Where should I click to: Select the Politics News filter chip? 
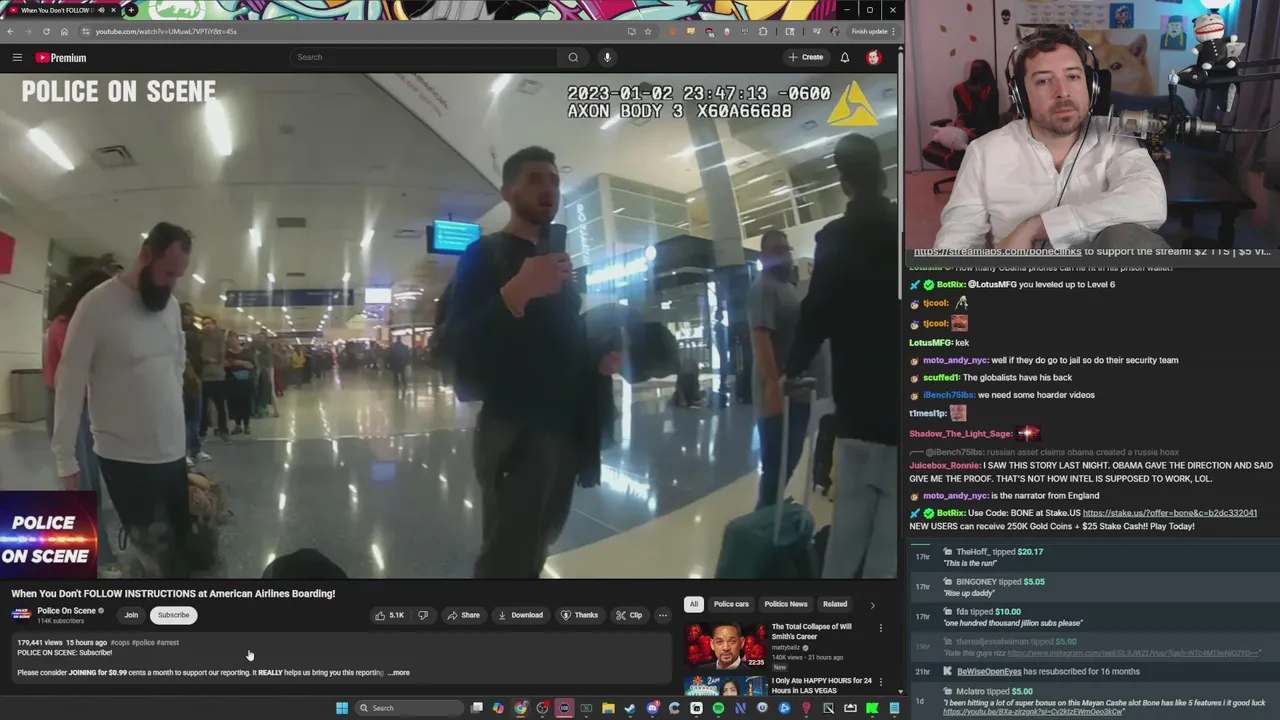[x=786, y=604]
